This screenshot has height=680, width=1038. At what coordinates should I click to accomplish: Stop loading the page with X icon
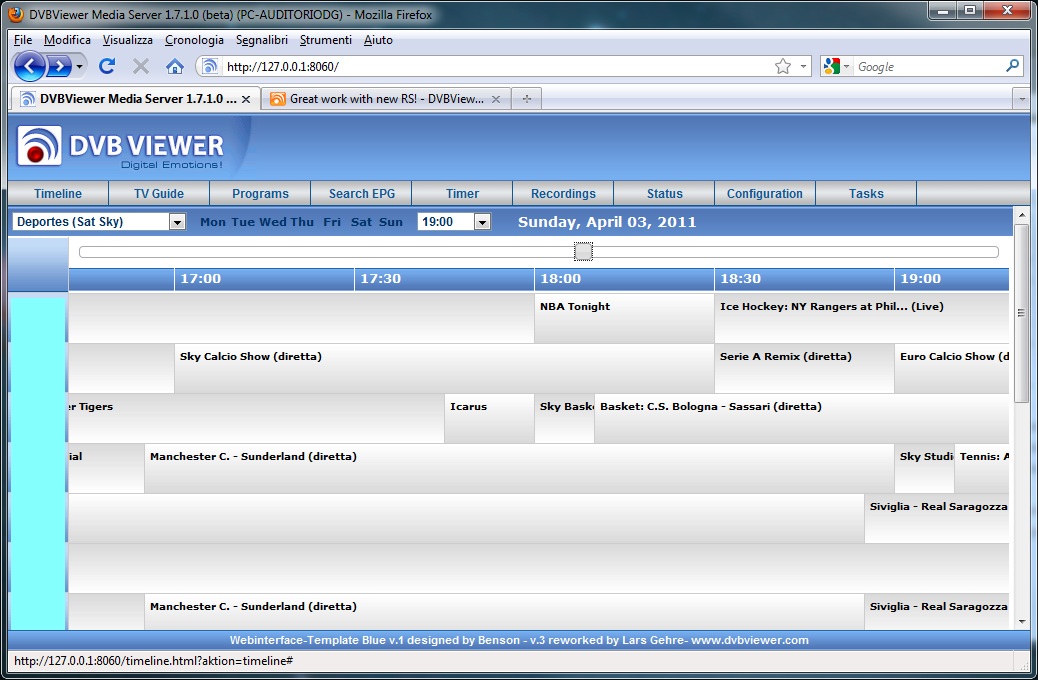pos(140,66)
